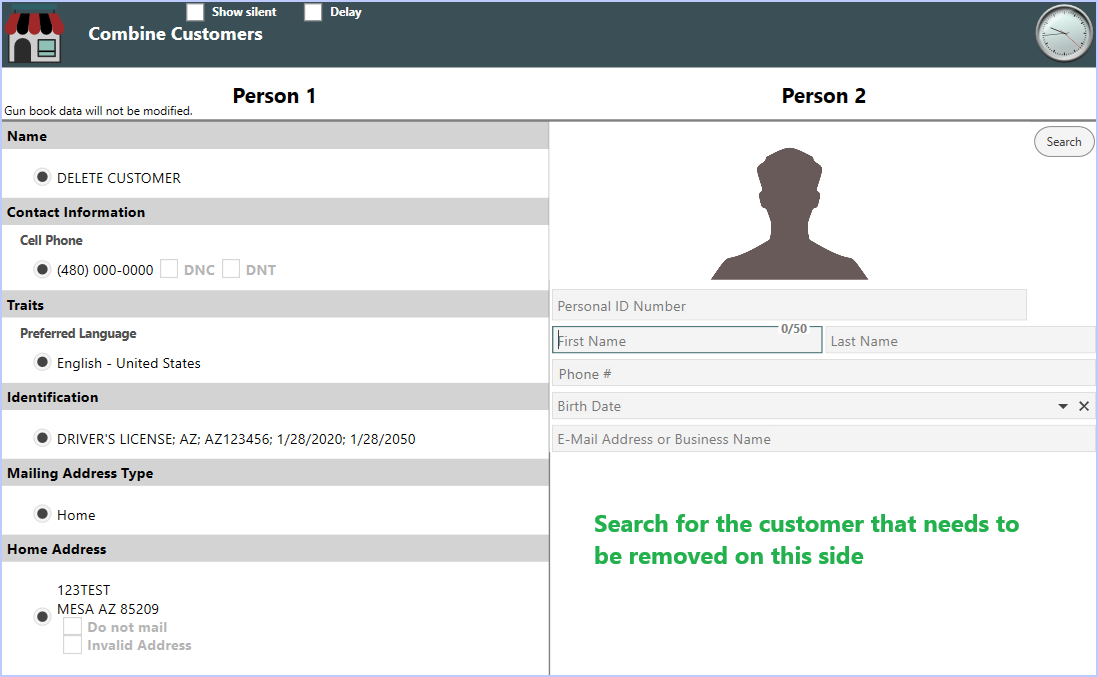Select the (480) 000-0000 cell phone radio

click(42, 269)
